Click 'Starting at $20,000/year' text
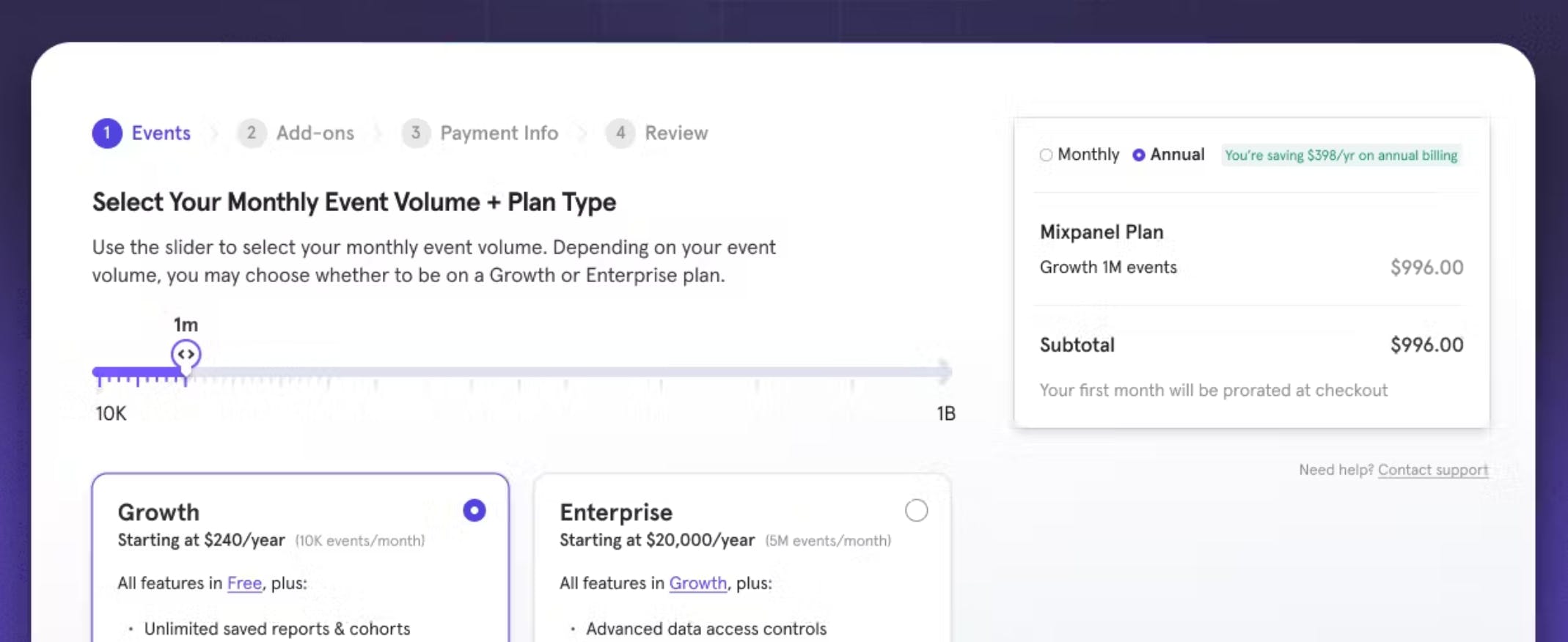 (x=657, y=540)
